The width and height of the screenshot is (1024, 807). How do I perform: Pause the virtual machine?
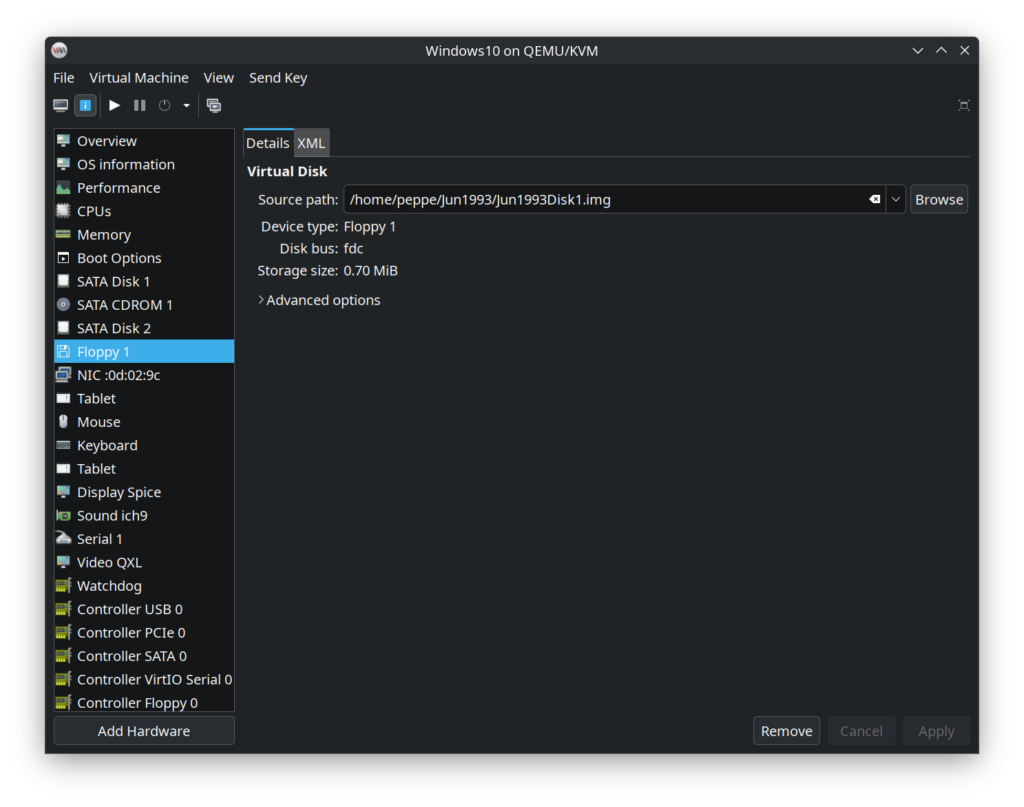pyautogui.click(x=138, y=105)
